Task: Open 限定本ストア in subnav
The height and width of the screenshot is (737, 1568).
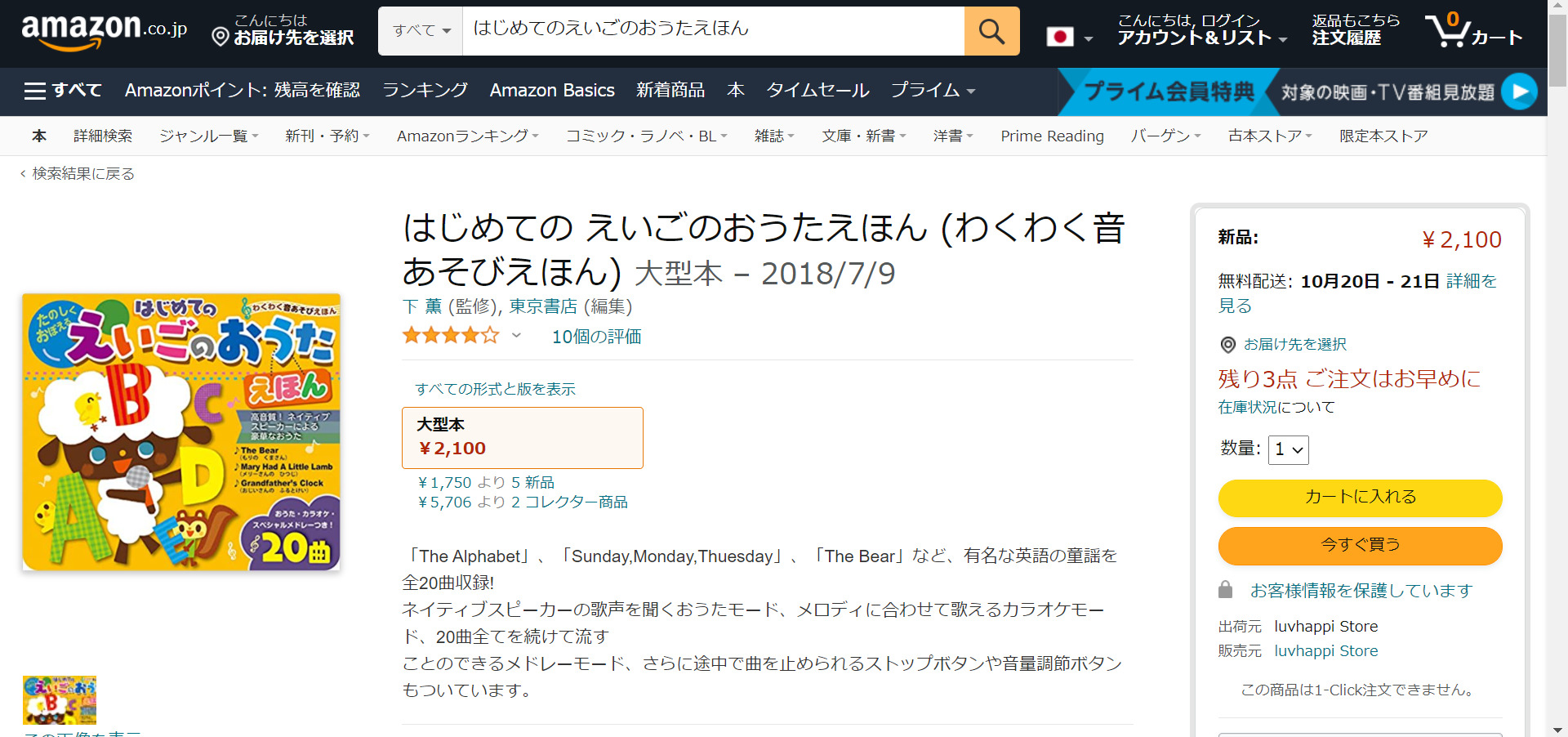Action: point(1383,136)
